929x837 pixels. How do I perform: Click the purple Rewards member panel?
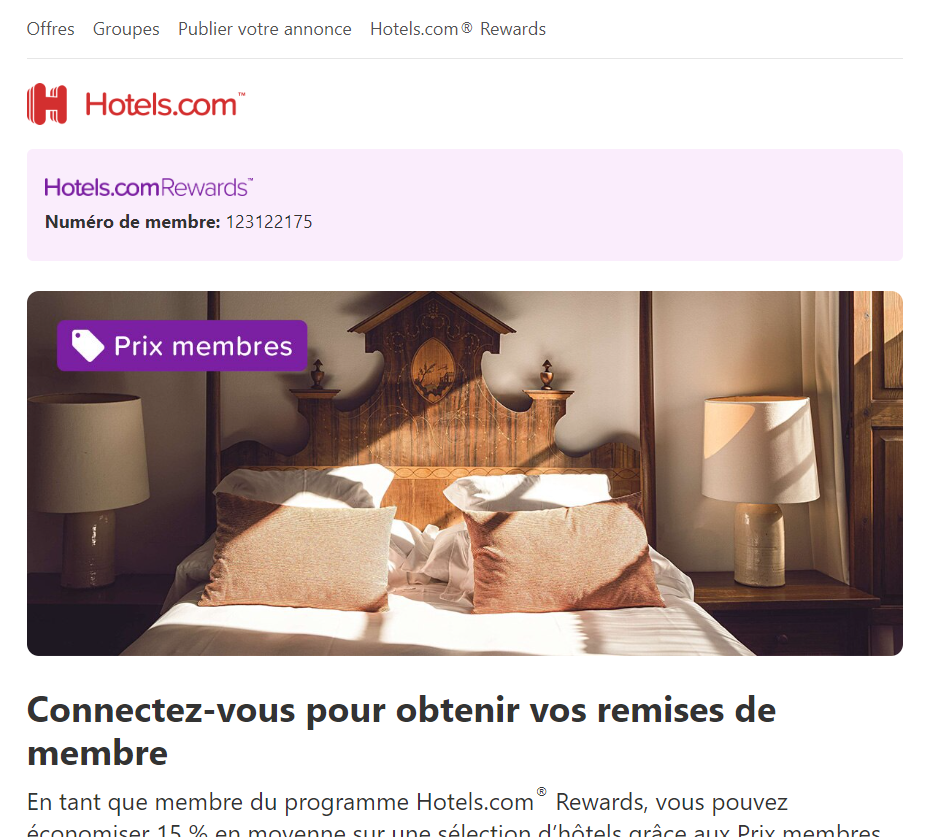(464, 205)
